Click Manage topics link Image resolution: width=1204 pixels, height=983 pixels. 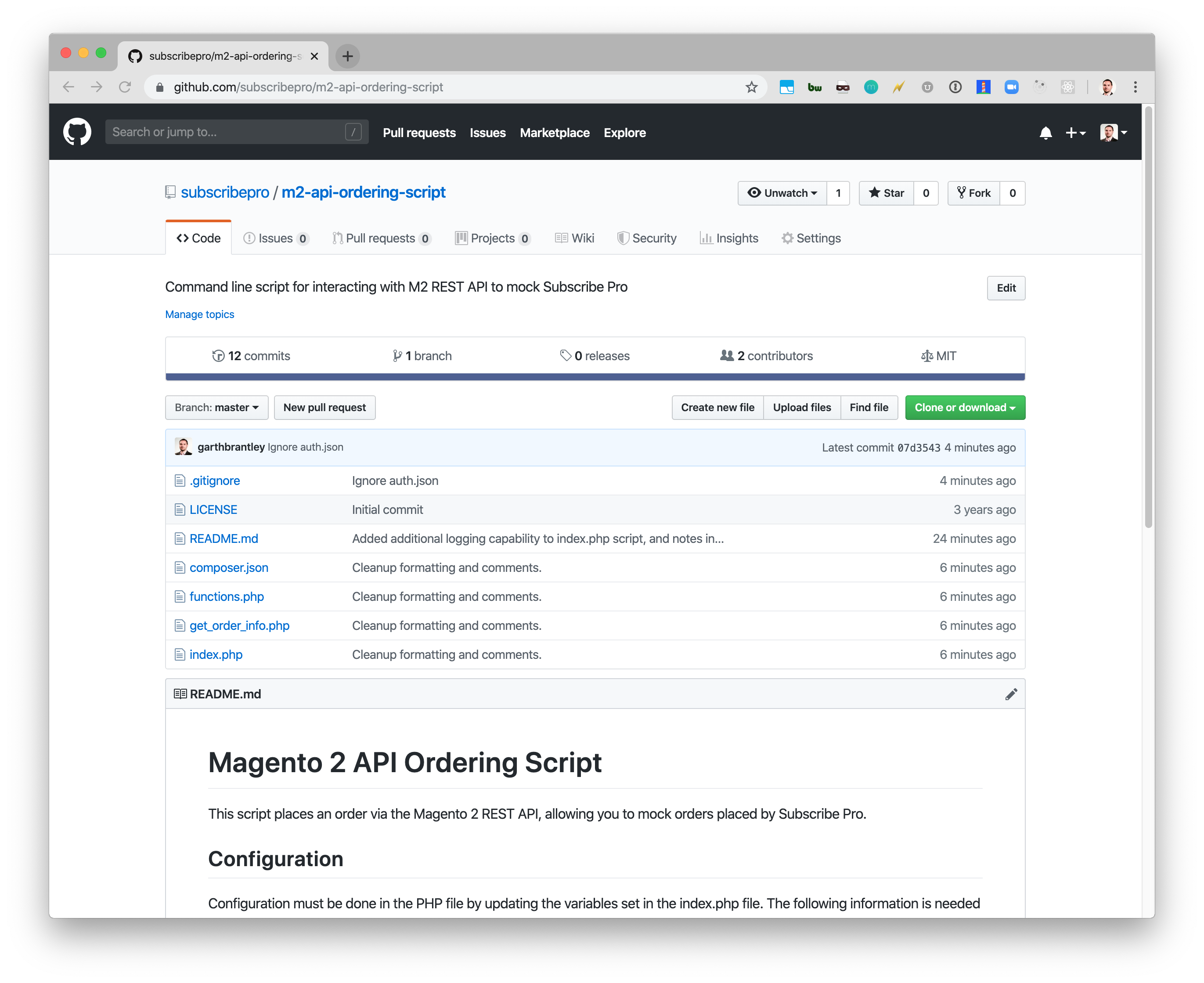[x=199, y=314]
